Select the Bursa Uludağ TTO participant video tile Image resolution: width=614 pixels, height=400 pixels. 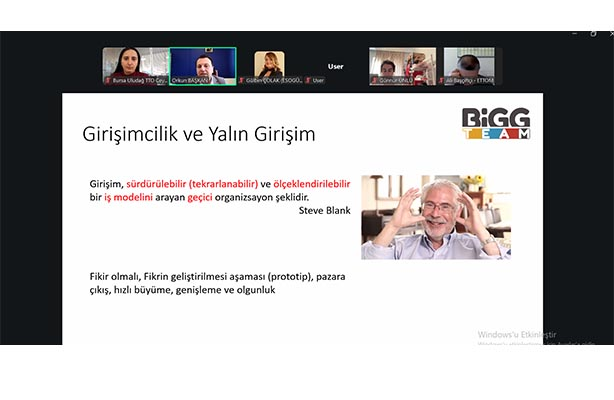tap(135, 66)
